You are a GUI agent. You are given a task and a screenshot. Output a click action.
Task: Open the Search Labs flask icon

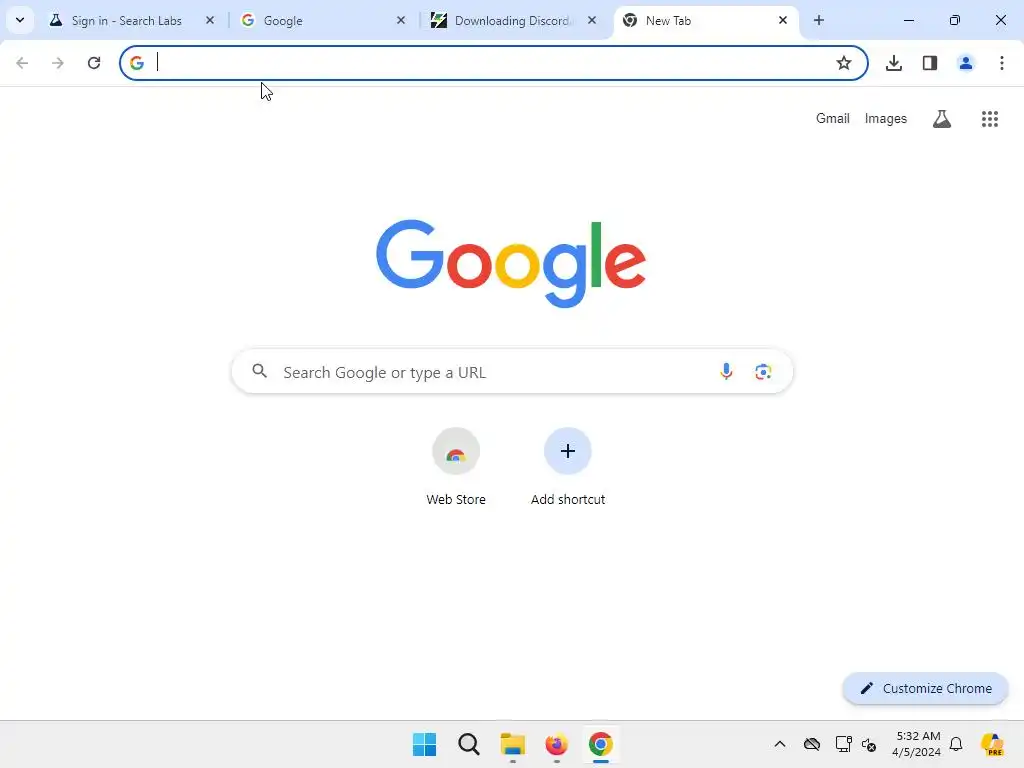(x=942, y=119)
